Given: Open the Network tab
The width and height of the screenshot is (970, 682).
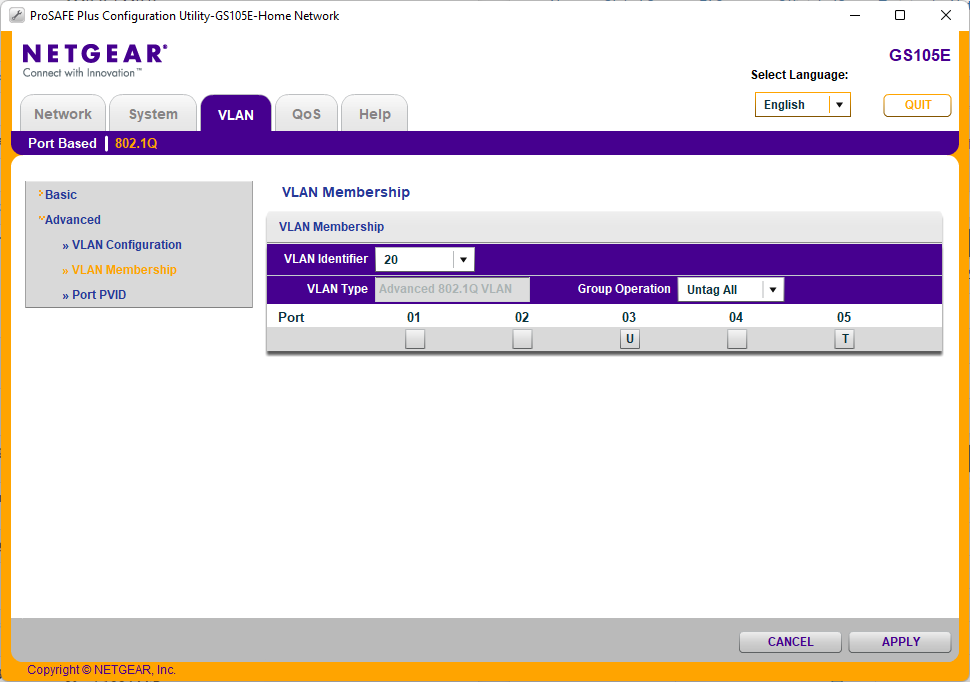Looking at the screenshot, I should (62, 114).
